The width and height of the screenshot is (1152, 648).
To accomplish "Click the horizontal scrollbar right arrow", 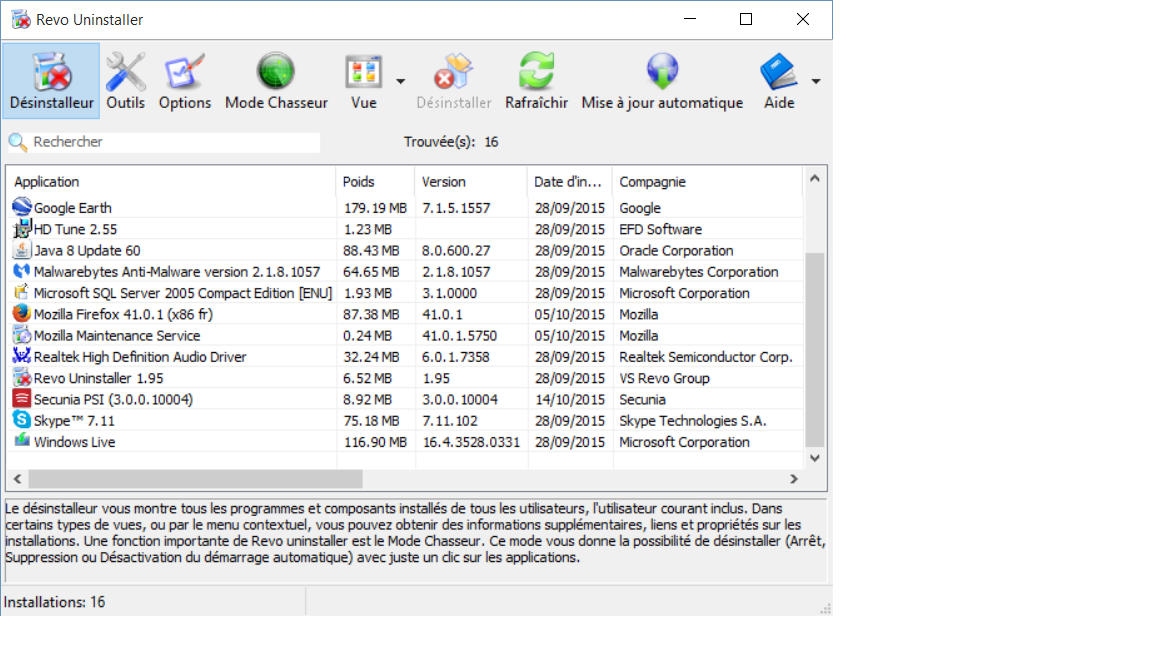I will pos(793,479).
